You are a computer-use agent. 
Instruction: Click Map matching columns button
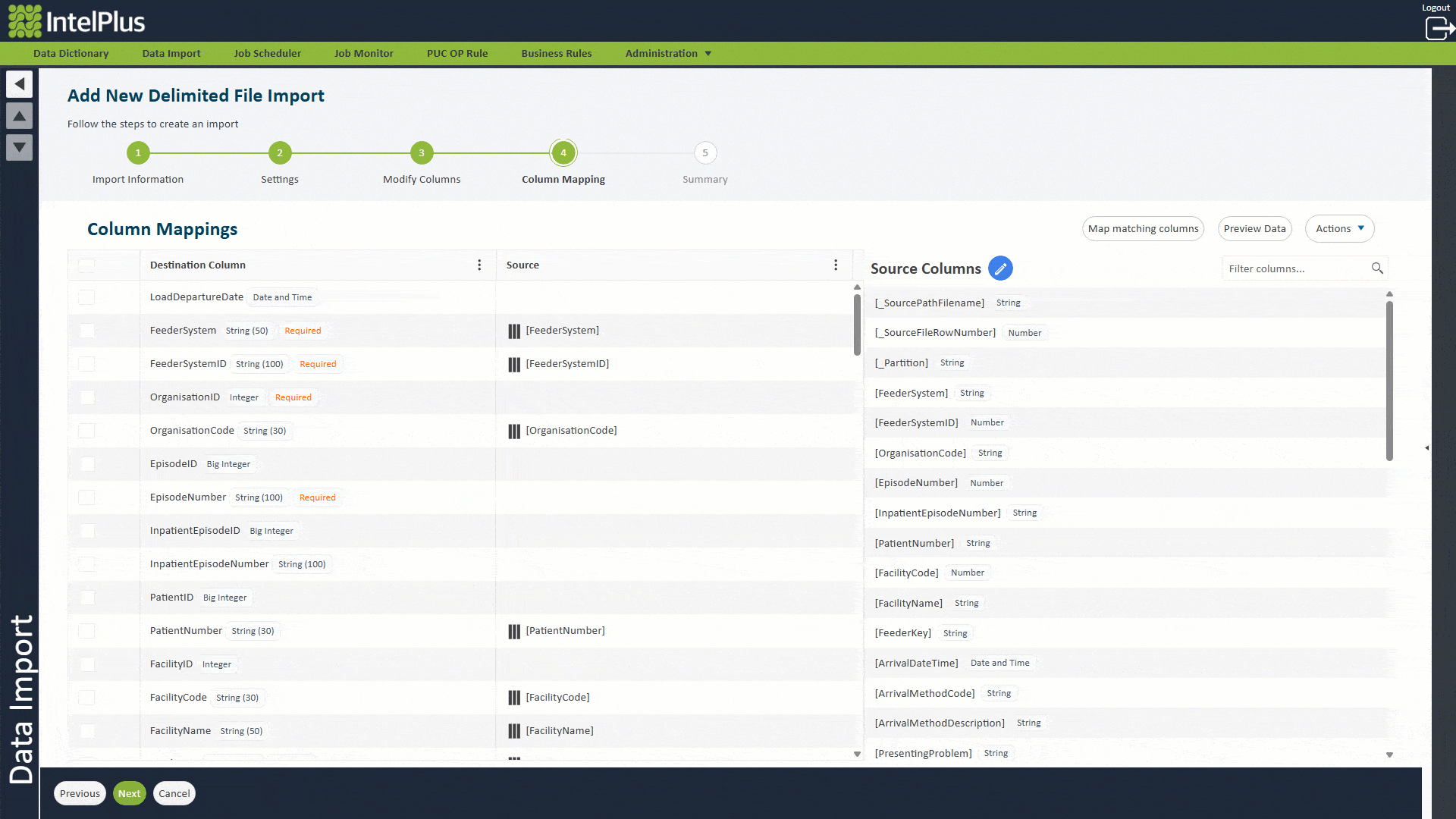point(1143,228)
